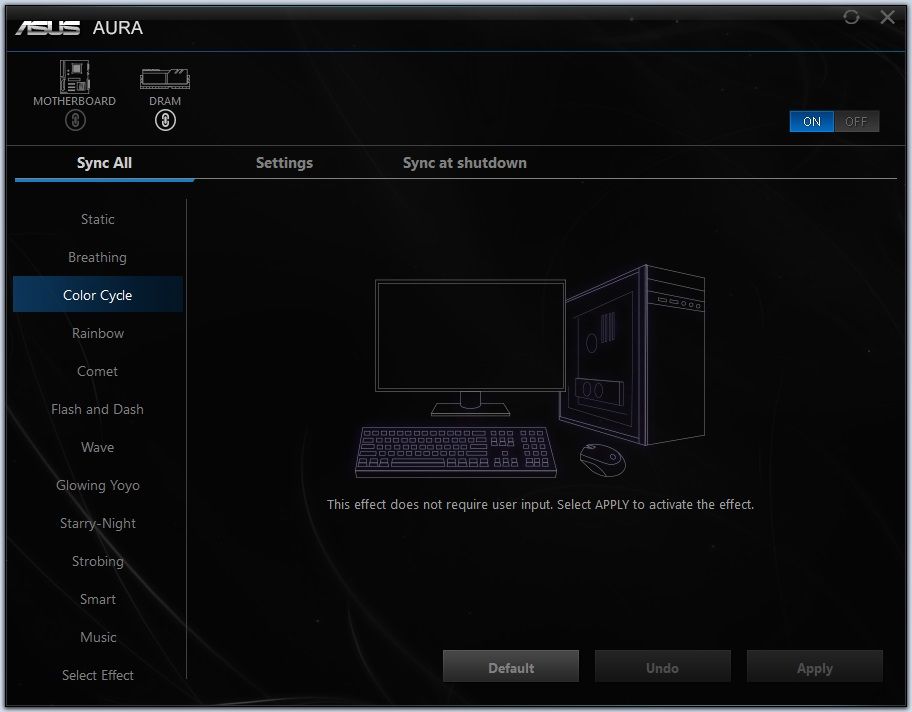Click Apply to activate the effect
This screenshot has height=712, width=912.
[x=814, y=667]
